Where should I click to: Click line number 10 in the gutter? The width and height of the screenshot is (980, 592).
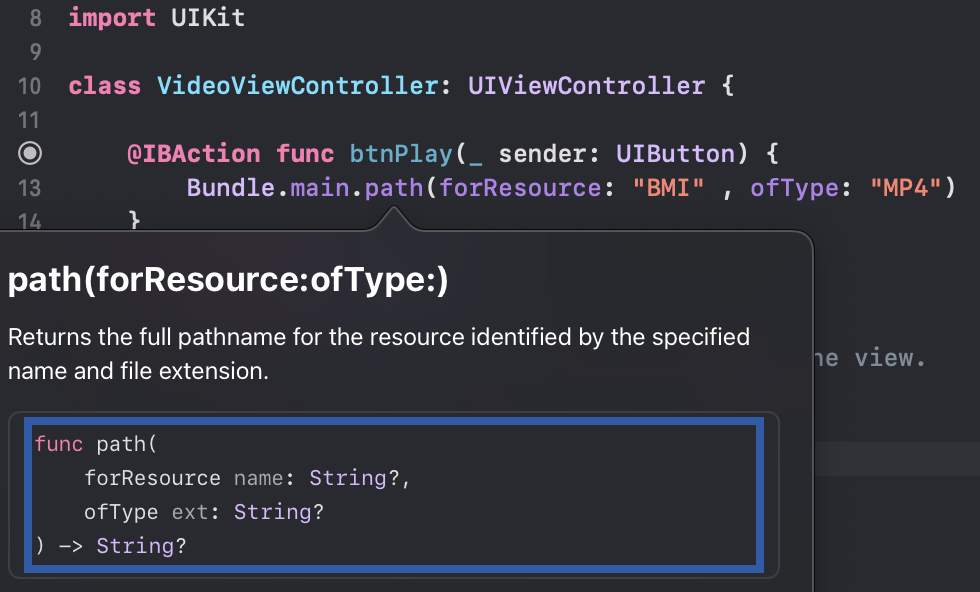click(30, 86)
